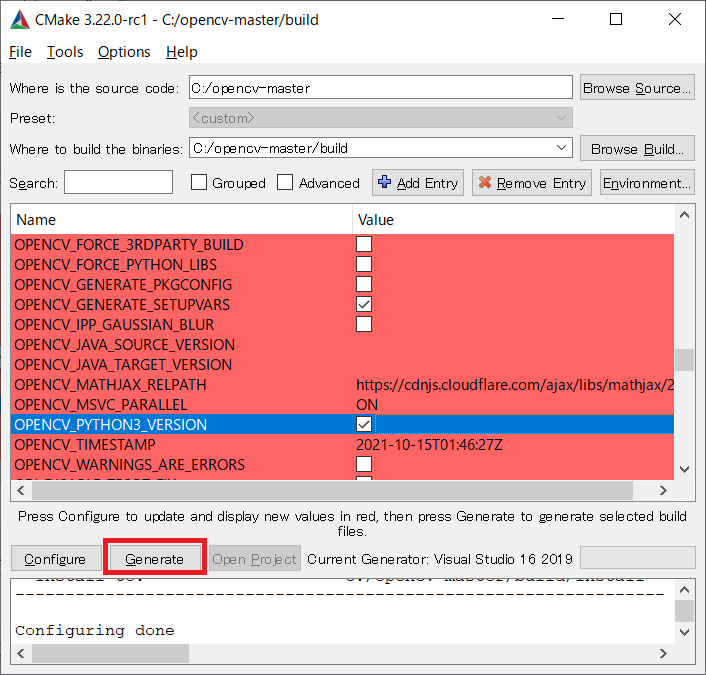Click the entry list scroll up arrow
The width and height of the screenshot is (706, 675).
point(684,215)
